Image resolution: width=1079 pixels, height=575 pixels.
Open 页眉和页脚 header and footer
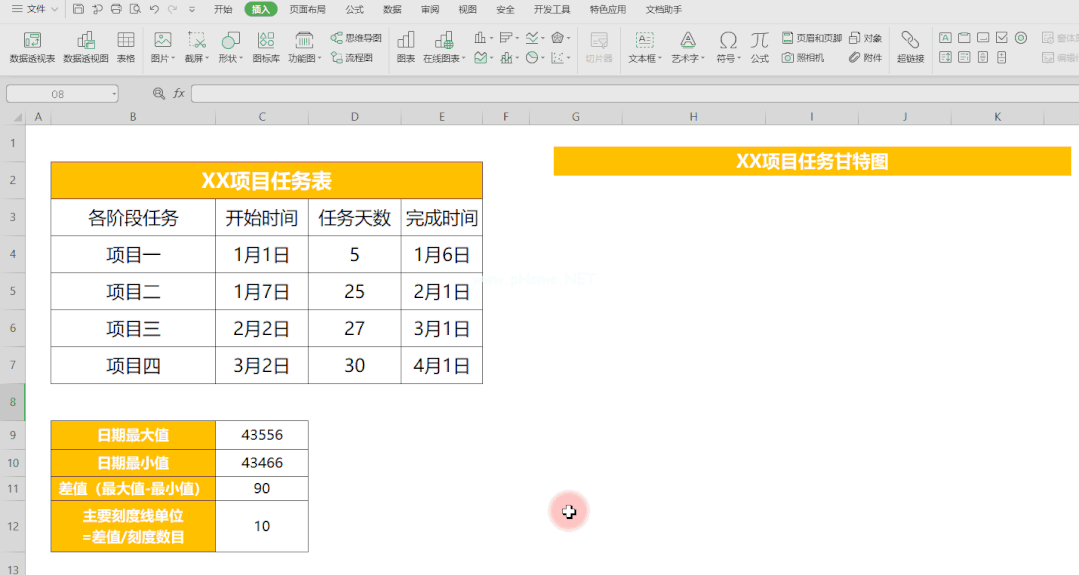[x=812, y=38]
